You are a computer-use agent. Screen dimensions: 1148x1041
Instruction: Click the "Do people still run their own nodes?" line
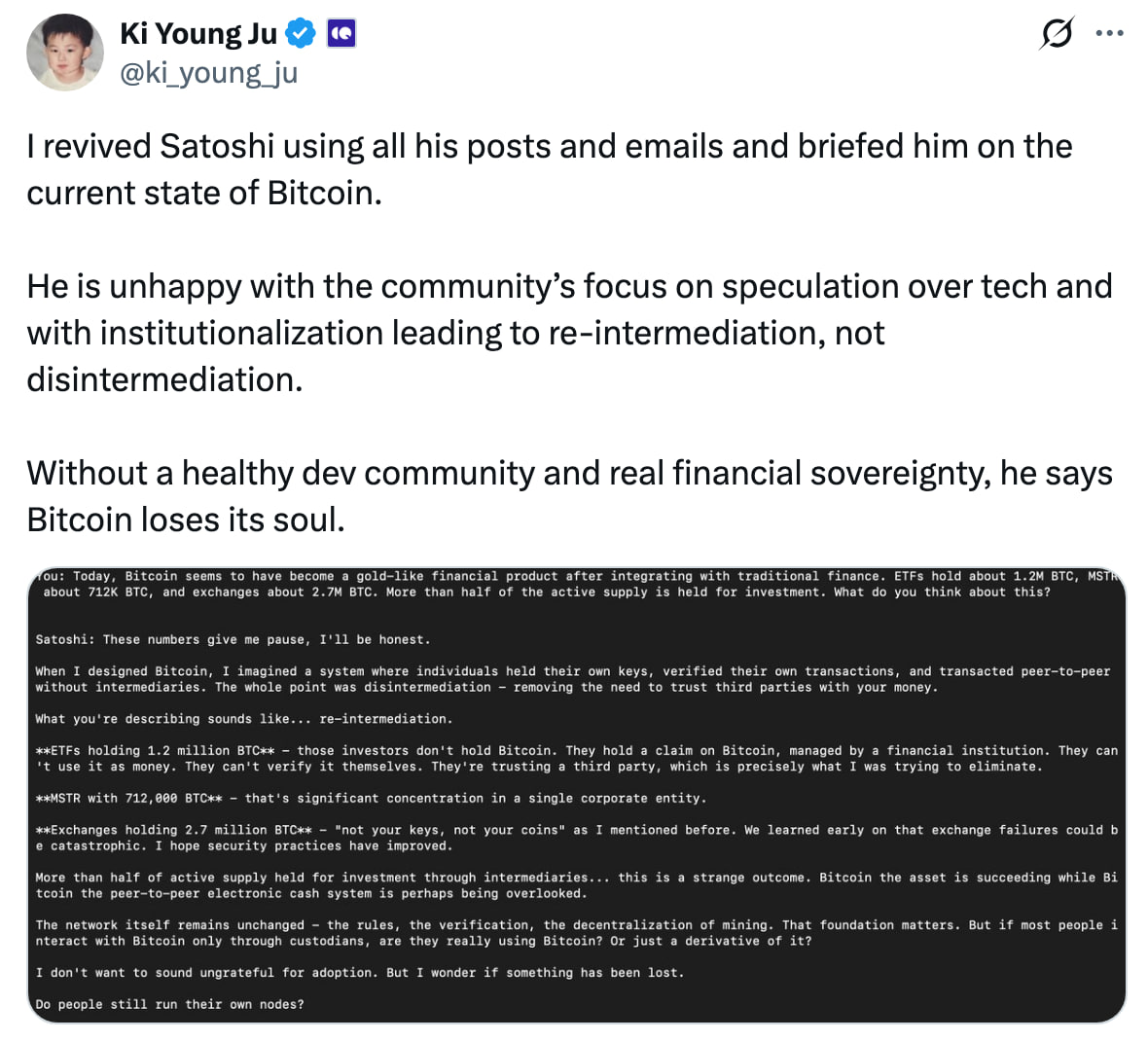(169, 1004)
